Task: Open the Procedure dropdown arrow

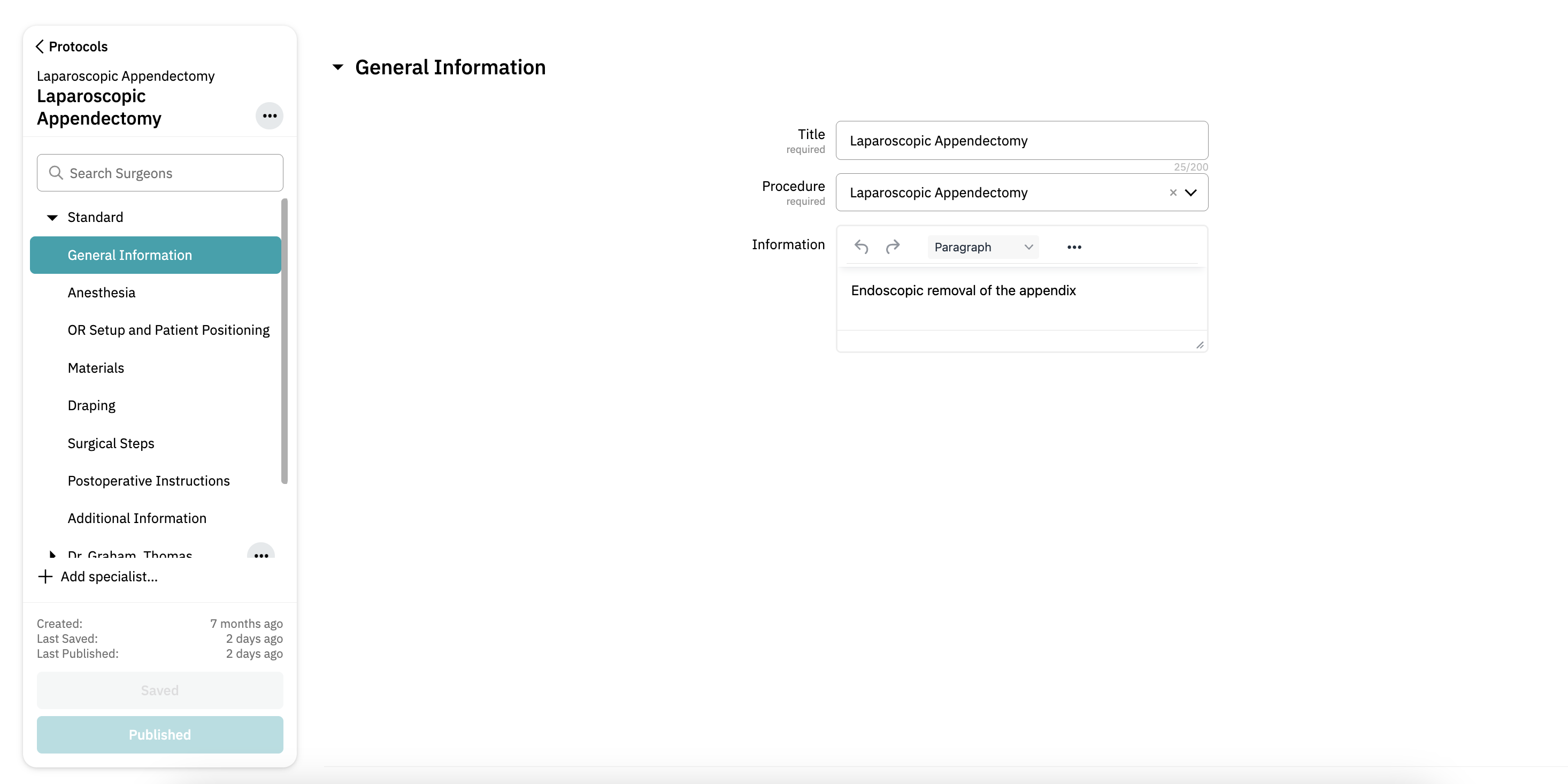Action: [1190, 193]
